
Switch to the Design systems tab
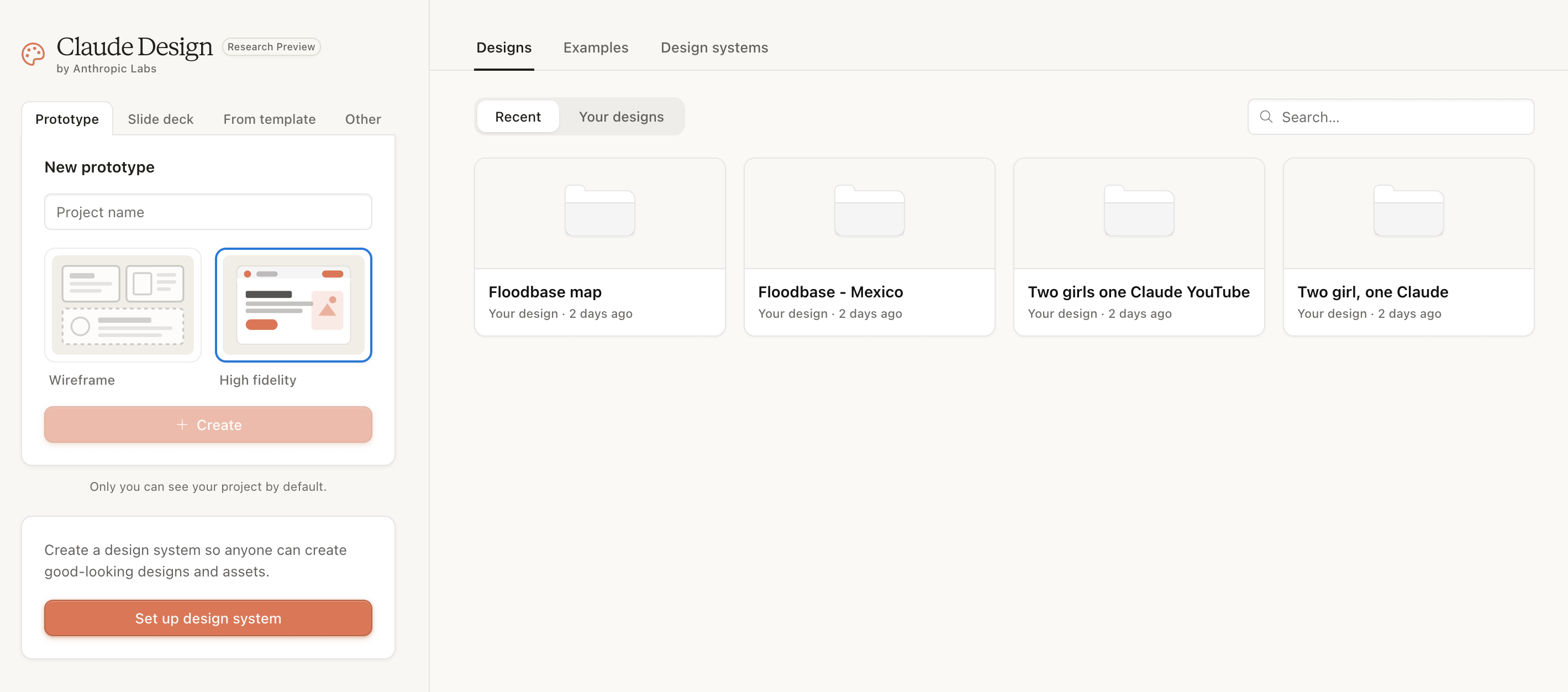coord(714,48)
